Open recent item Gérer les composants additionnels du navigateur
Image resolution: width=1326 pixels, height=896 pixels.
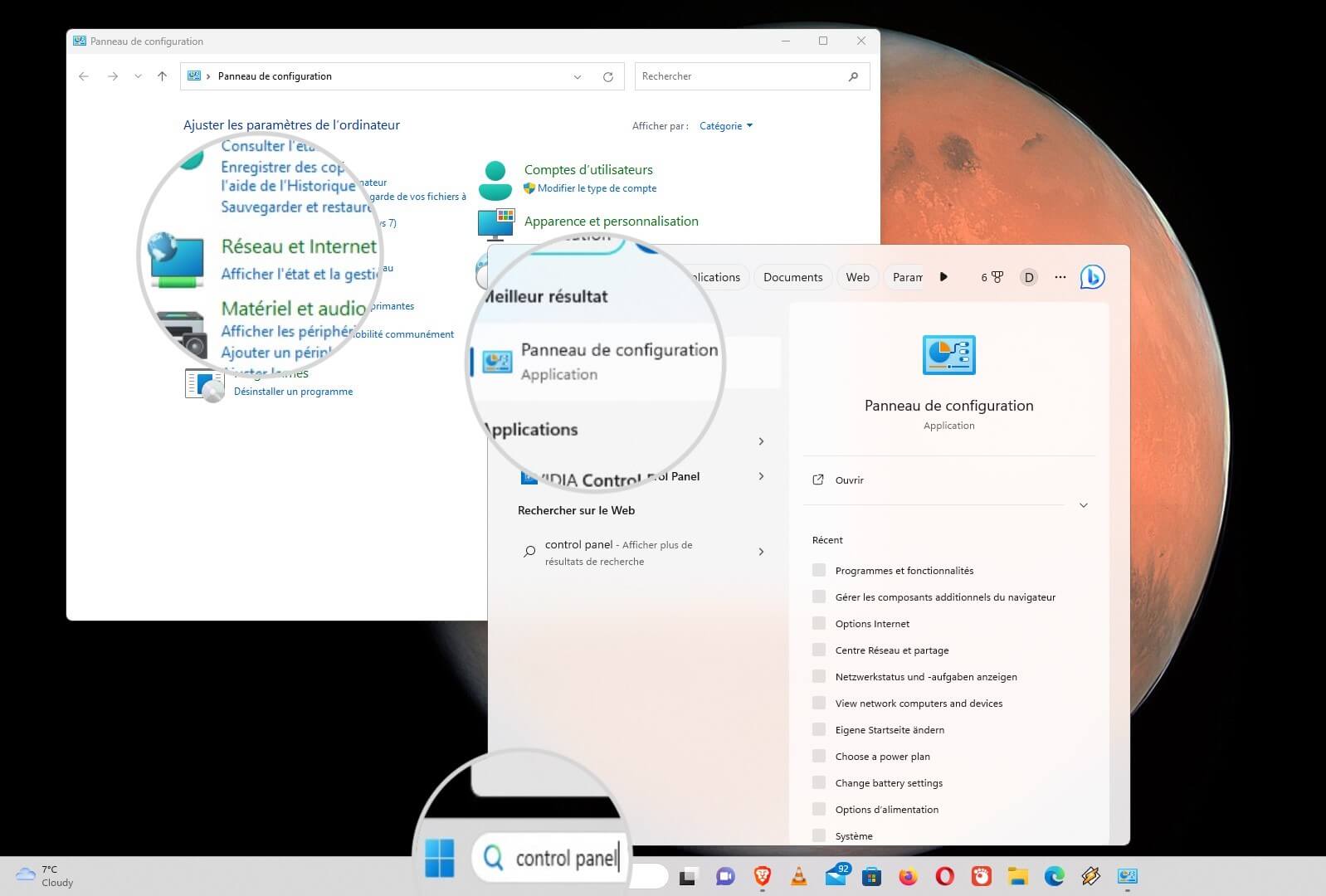tap(945, 597)
